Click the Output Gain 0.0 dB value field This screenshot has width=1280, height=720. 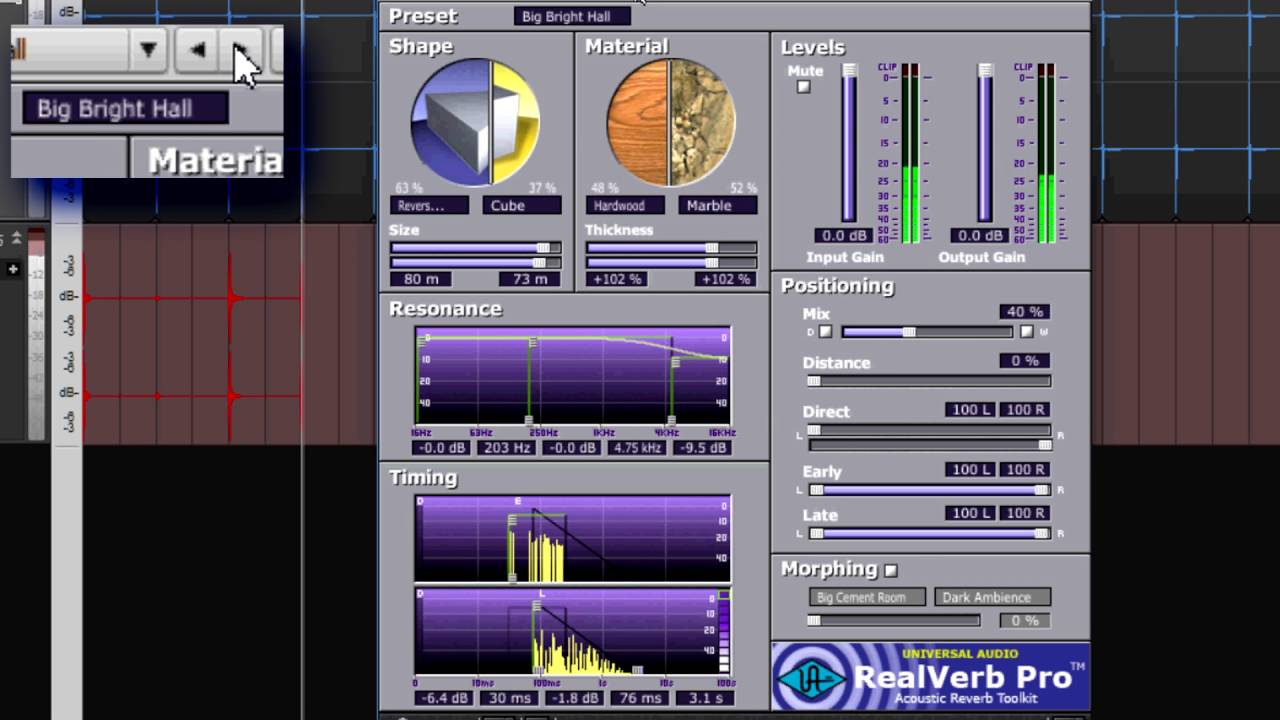click(979, 236)
